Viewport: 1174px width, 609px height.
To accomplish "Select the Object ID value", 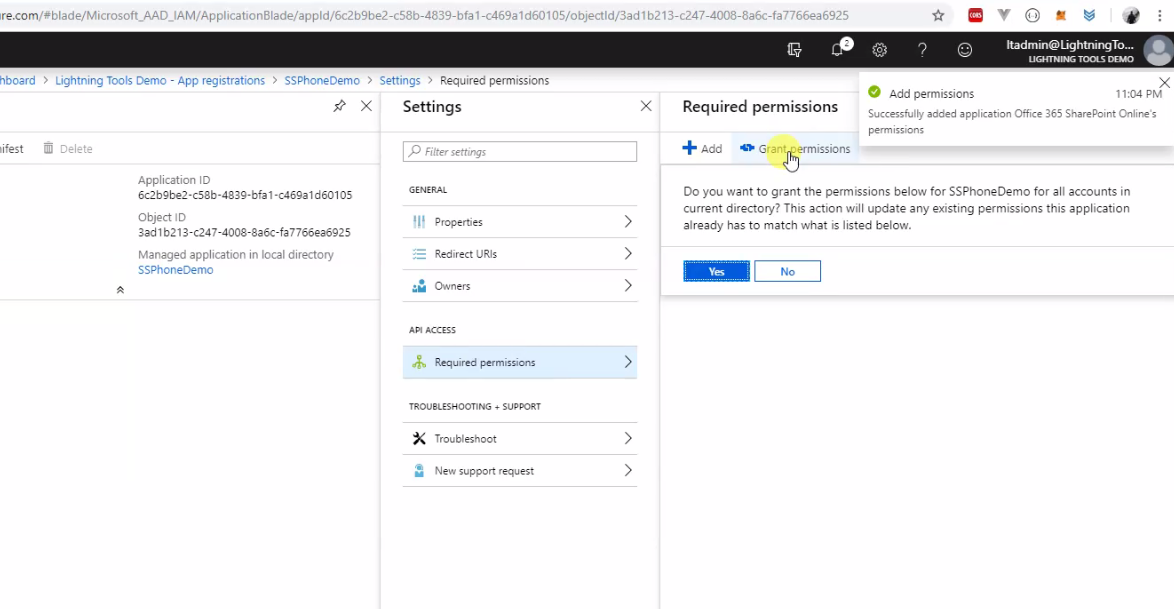I will (x=244, y=232).
